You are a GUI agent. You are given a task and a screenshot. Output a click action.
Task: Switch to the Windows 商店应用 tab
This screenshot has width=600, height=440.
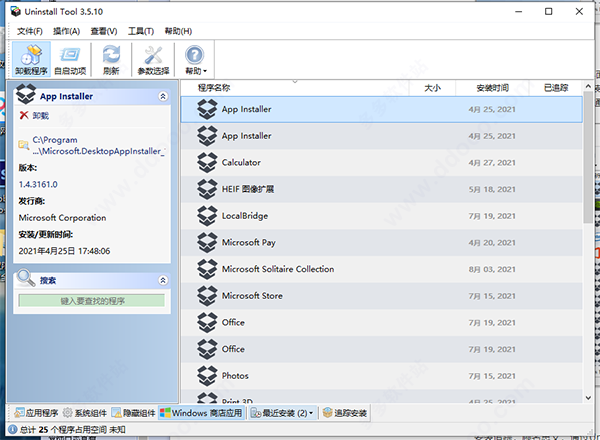point(201,413)
